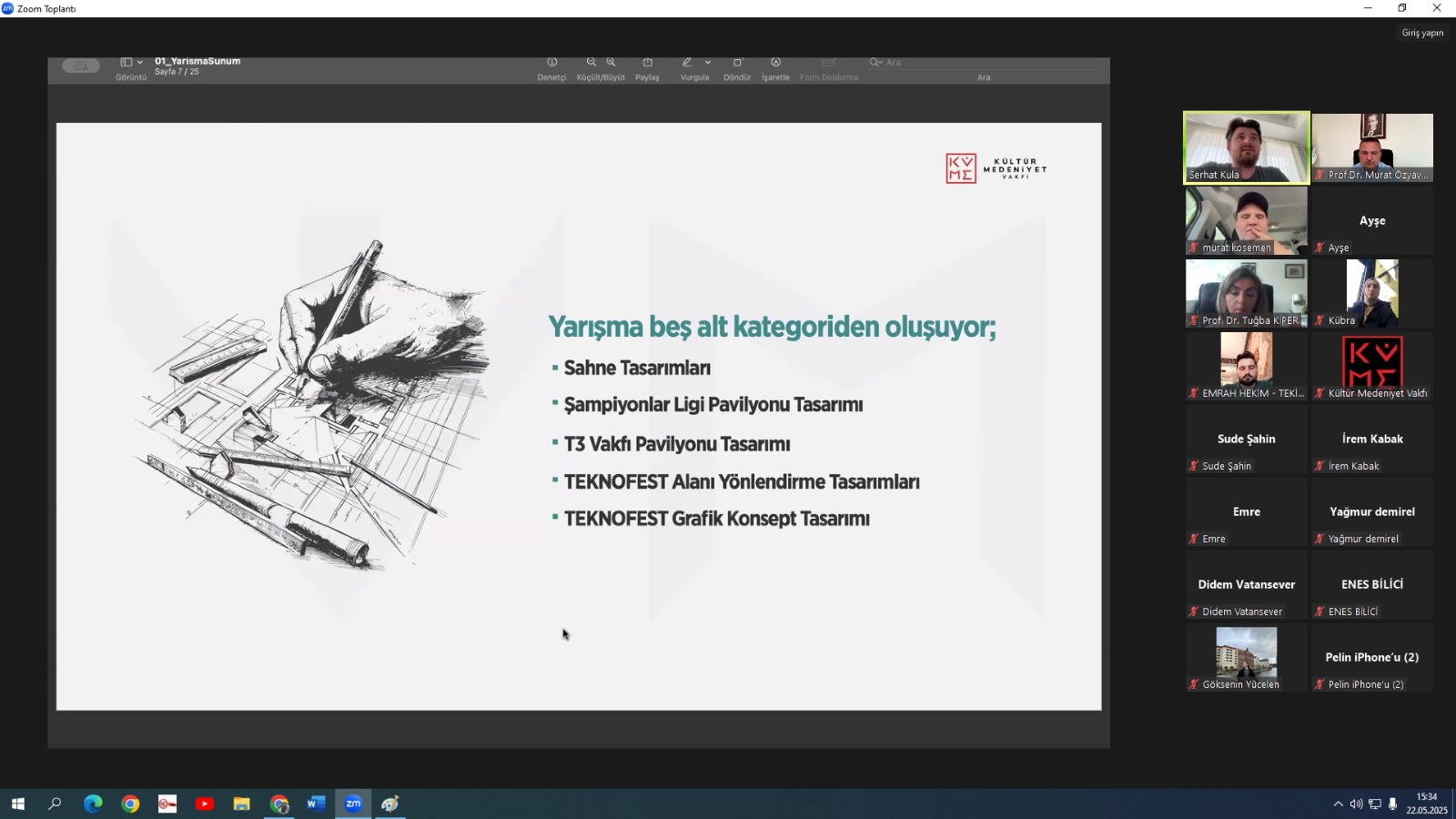Expand the Görüntü view dropdown chevron
Viewport: 1456px width, 819px height.
click(140, 63)
